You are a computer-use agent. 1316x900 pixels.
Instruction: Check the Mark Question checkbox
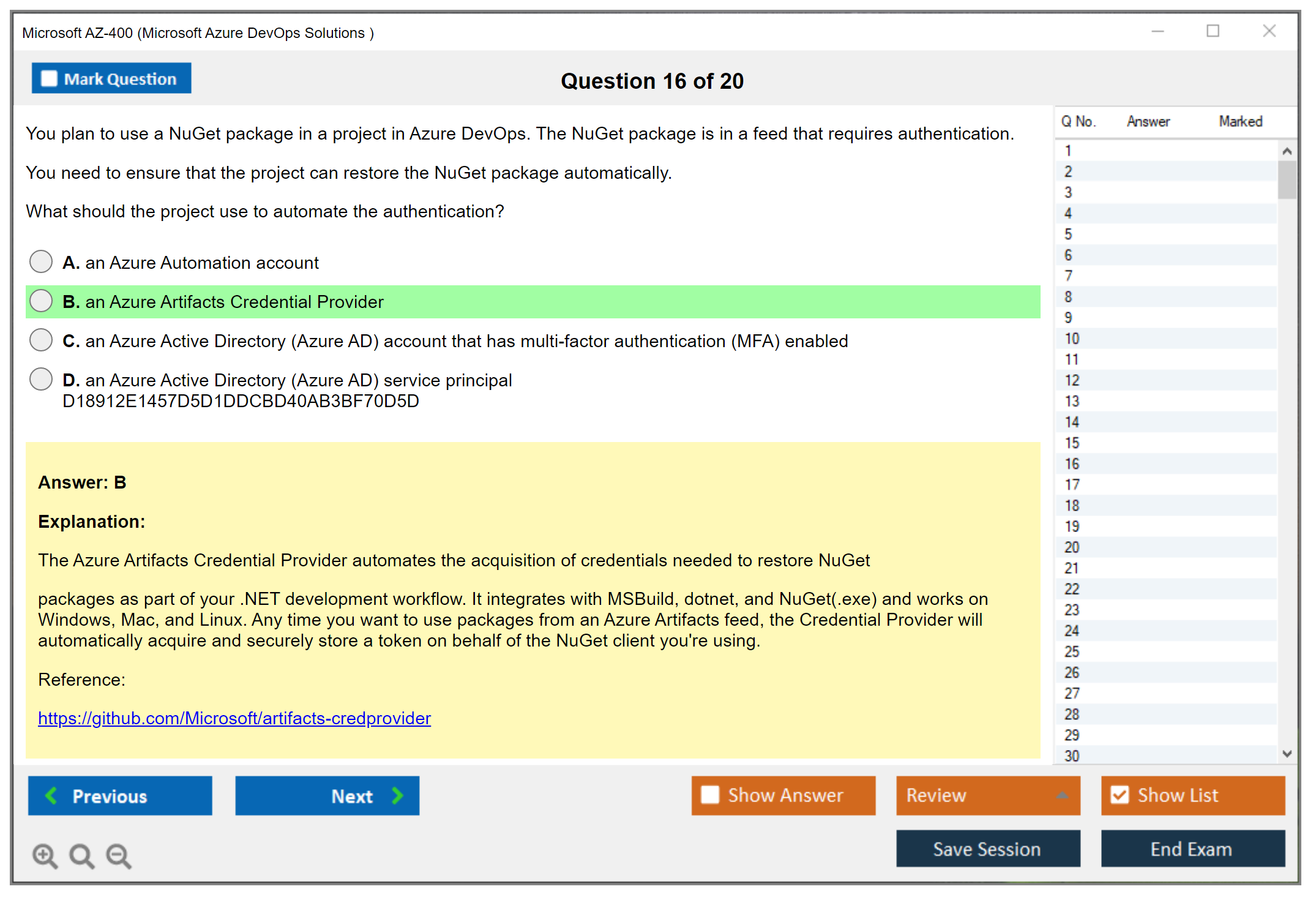click(49, 78)
